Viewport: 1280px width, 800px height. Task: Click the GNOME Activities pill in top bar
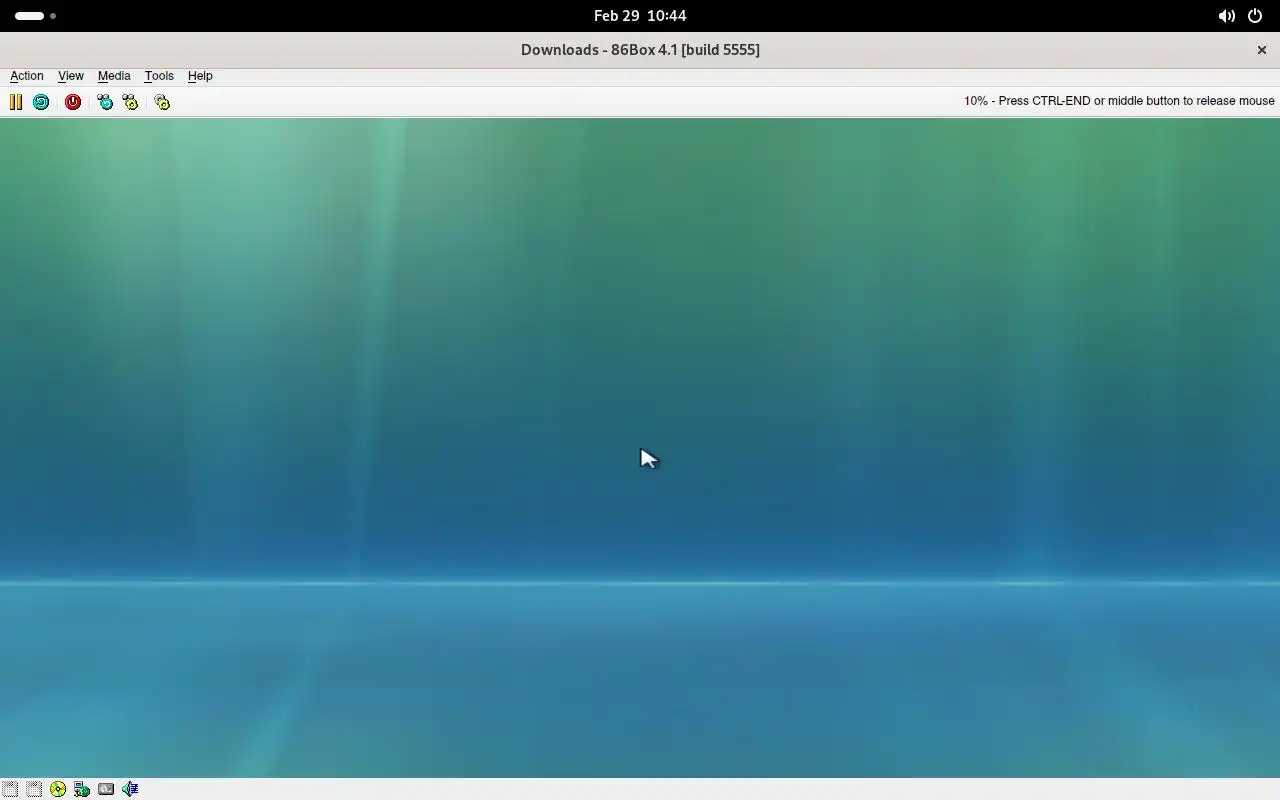point(35,16)
